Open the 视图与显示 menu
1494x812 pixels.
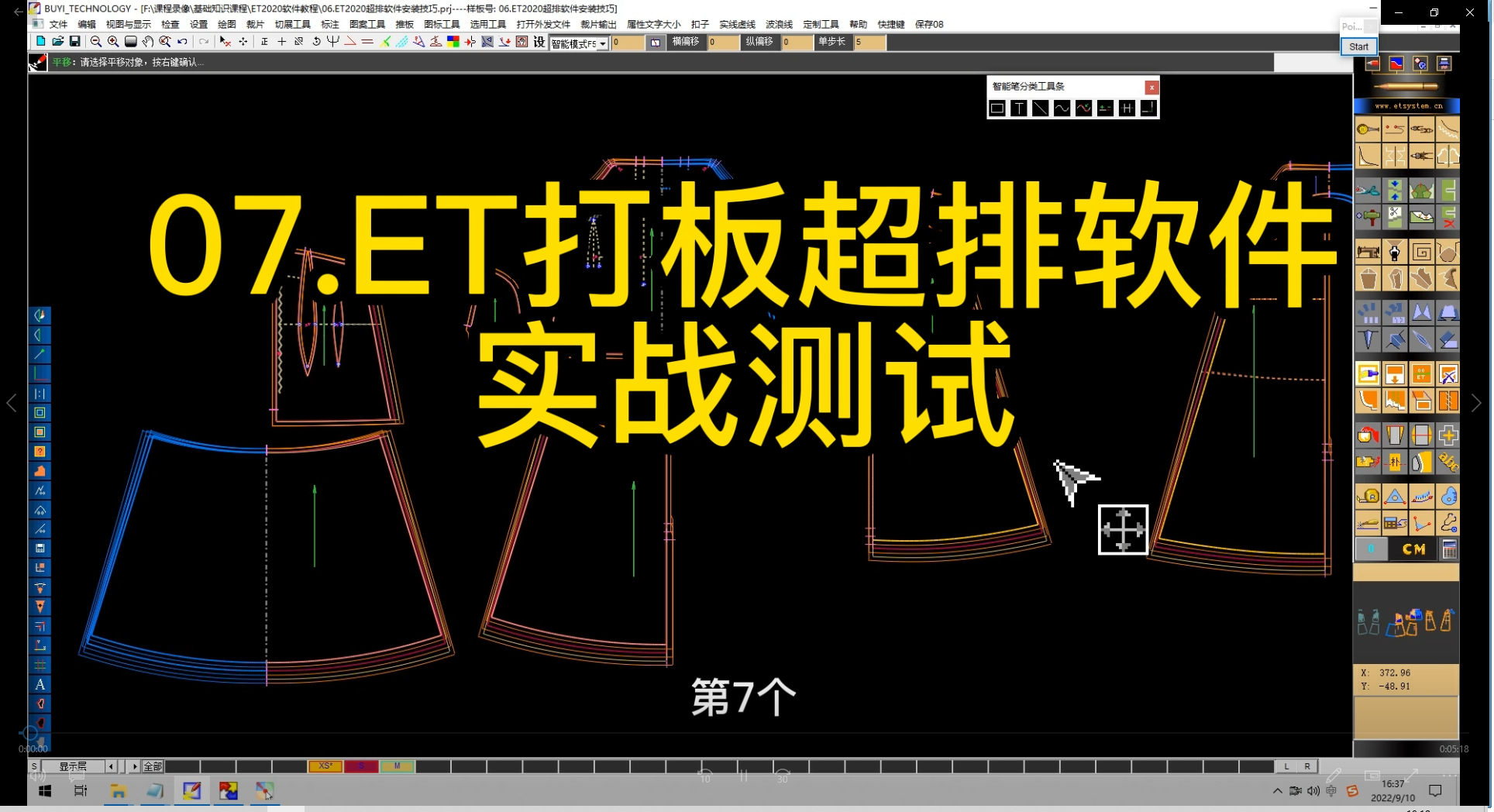coord(129,24)
